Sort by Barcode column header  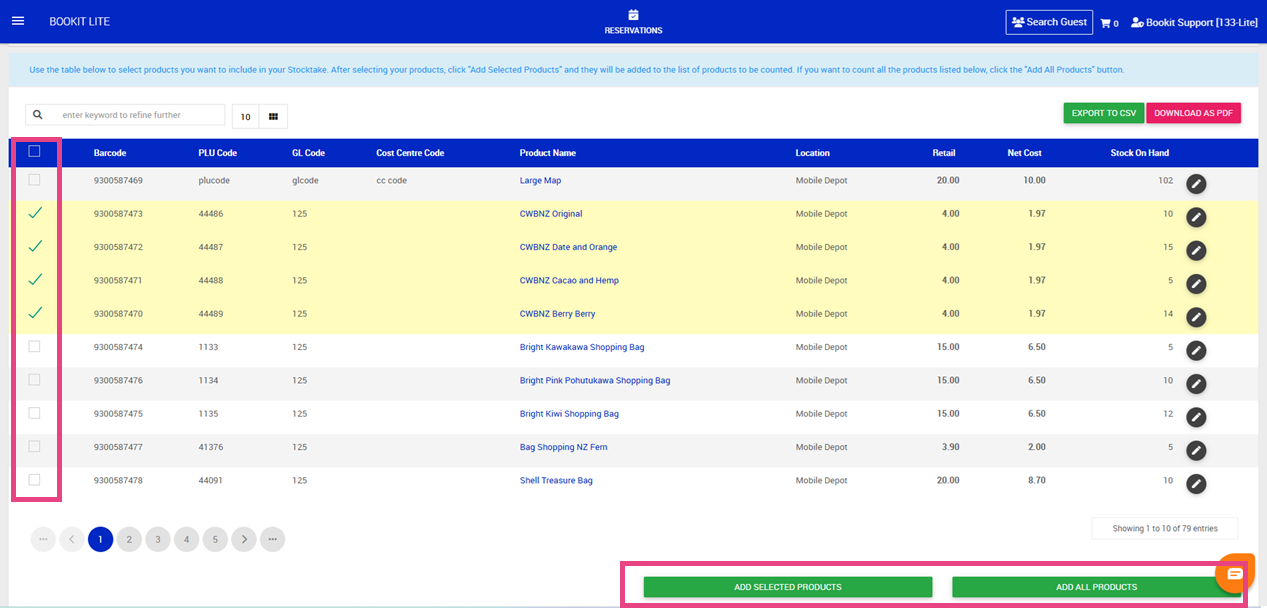point(110,153)
